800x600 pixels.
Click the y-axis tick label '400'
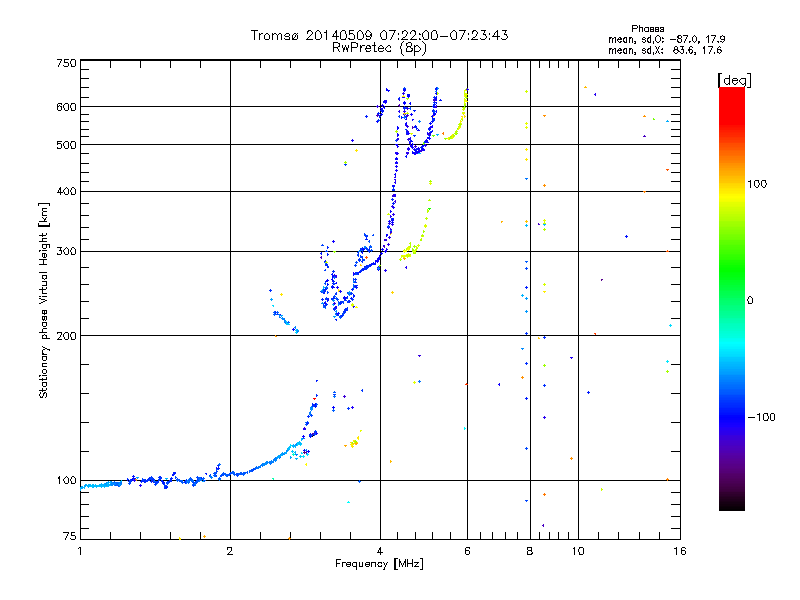[x=67, y=191]
